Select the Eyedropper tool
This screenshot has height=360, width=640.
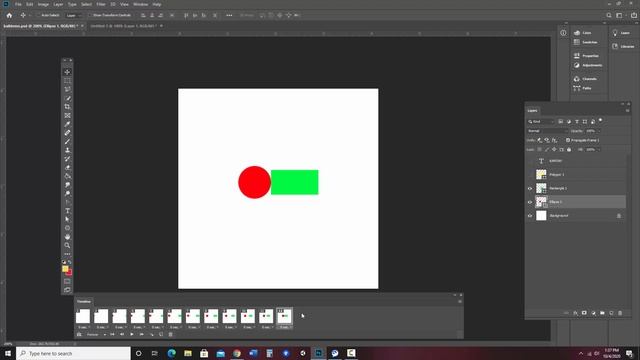tap(67, 124)
